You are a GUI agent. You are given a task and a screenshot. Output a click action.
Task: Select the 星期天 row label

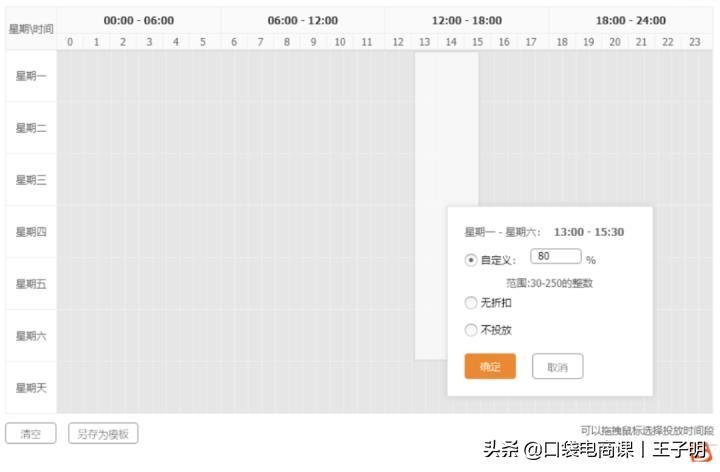(x=31, y=388)
